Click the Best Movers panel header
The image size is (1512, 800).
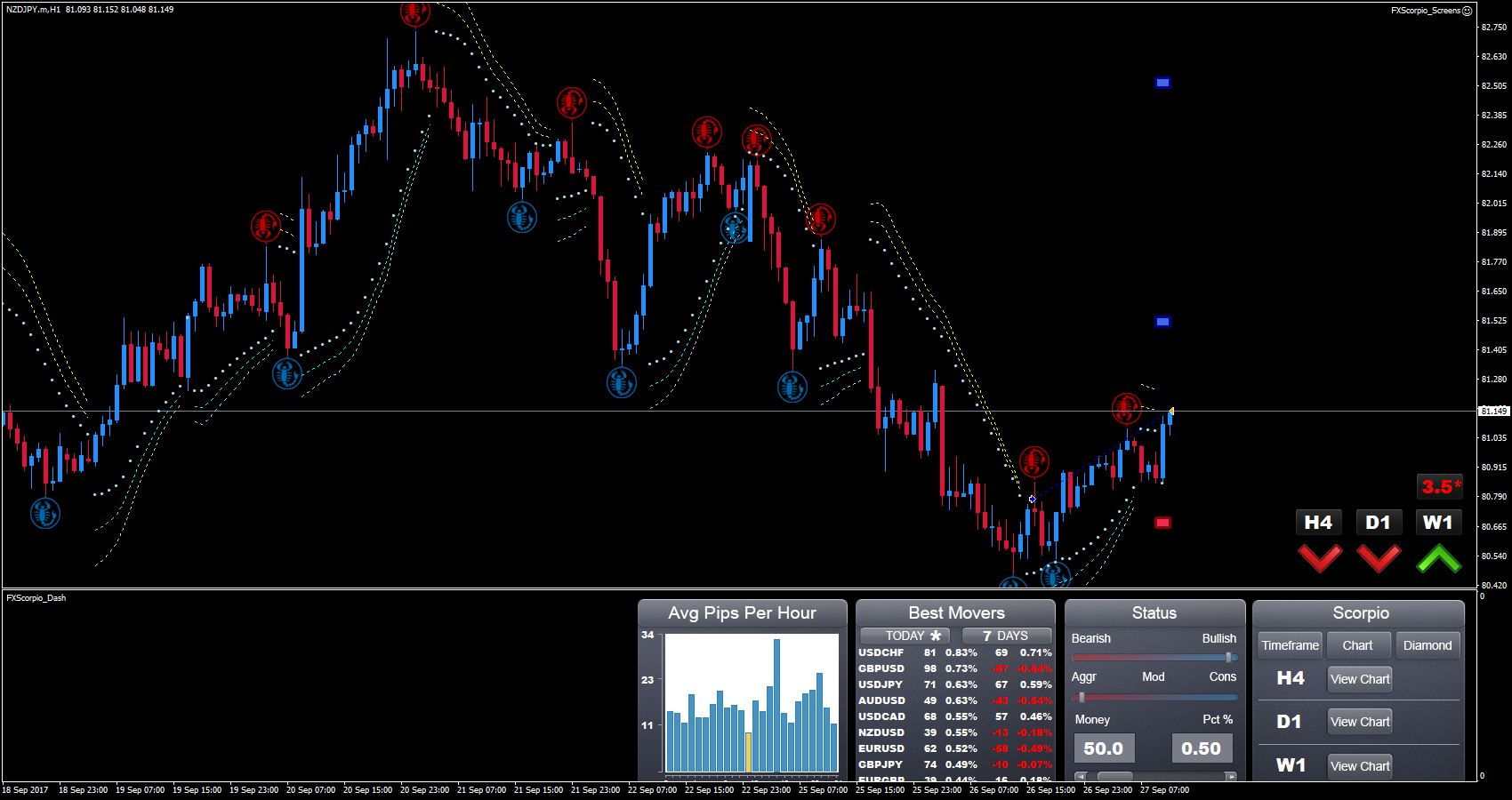tap(956, 612)
